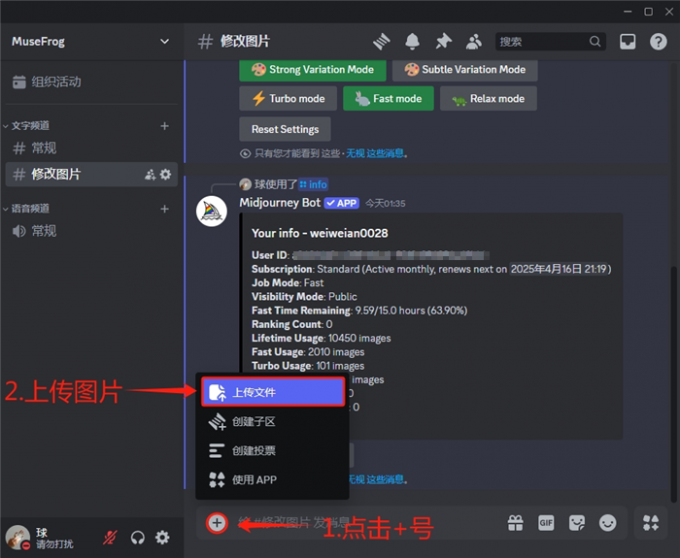Invite people to 修改图片 channel icon
Image resolution: width=680 pixels, height=558 pixels.
(x=150, y=174)
